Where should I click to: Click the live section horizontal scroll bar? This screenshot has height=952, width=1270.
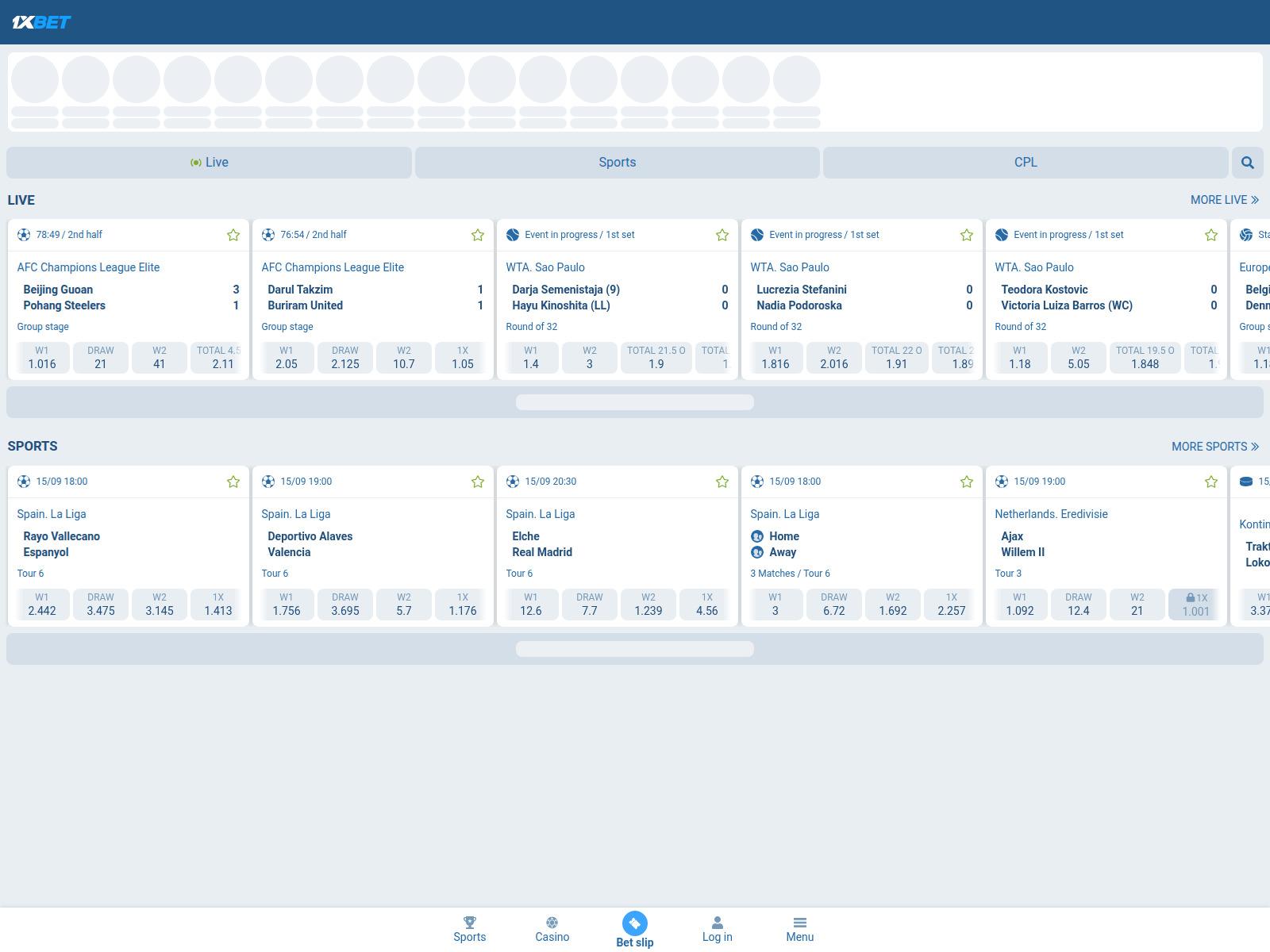635,402
